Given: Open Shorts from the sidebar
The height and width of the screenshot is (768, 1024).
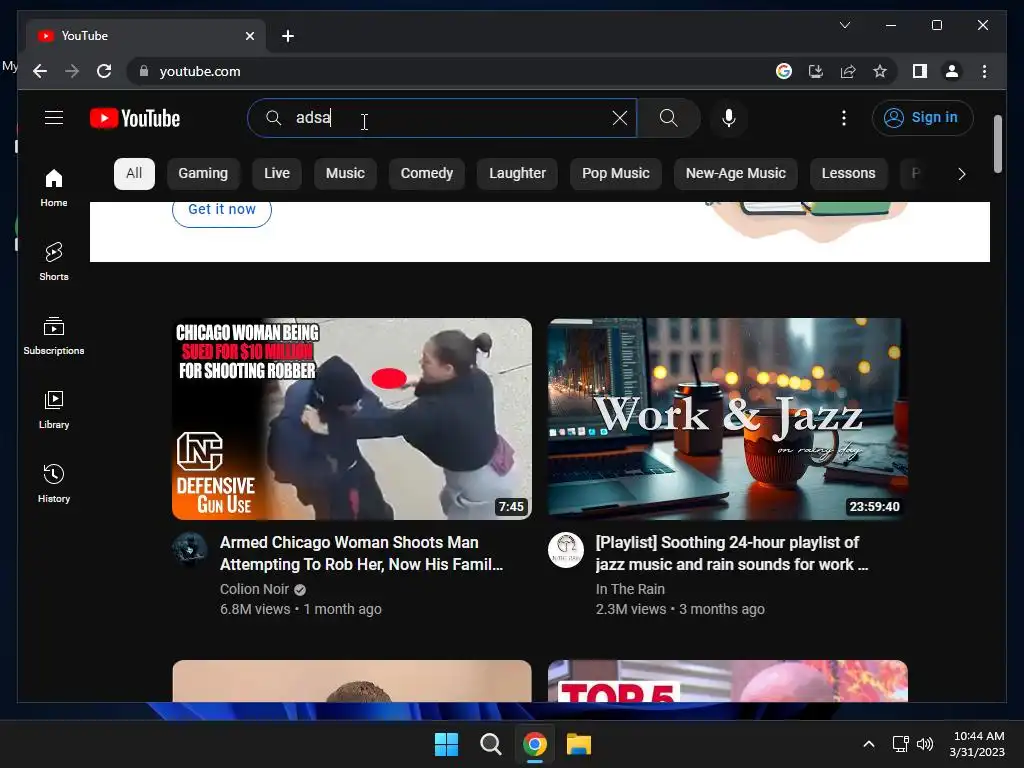Looking at the screenshot, I should (x=54, y=262).
